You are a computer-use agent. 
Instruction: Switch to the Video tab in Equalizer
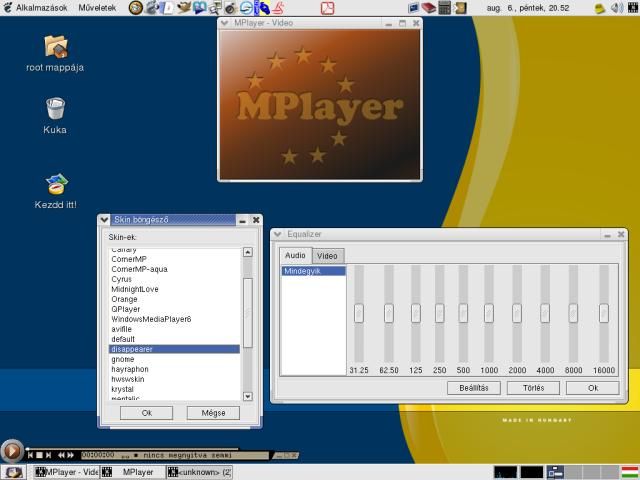327,256
